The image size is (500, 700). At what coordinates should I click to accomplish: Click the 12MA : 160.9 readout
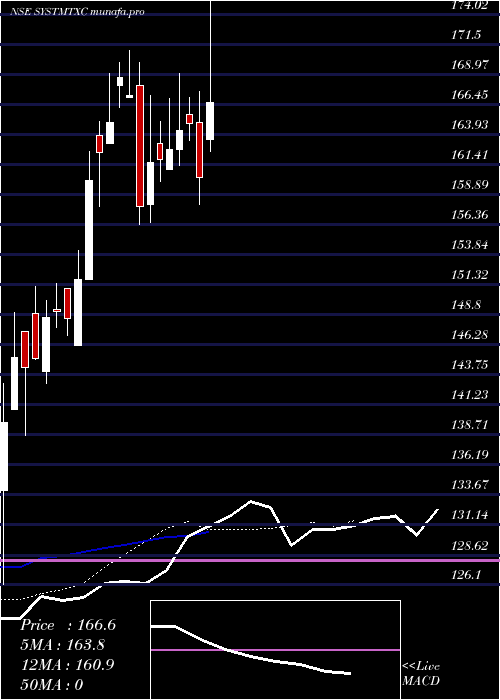coord(67,665)
